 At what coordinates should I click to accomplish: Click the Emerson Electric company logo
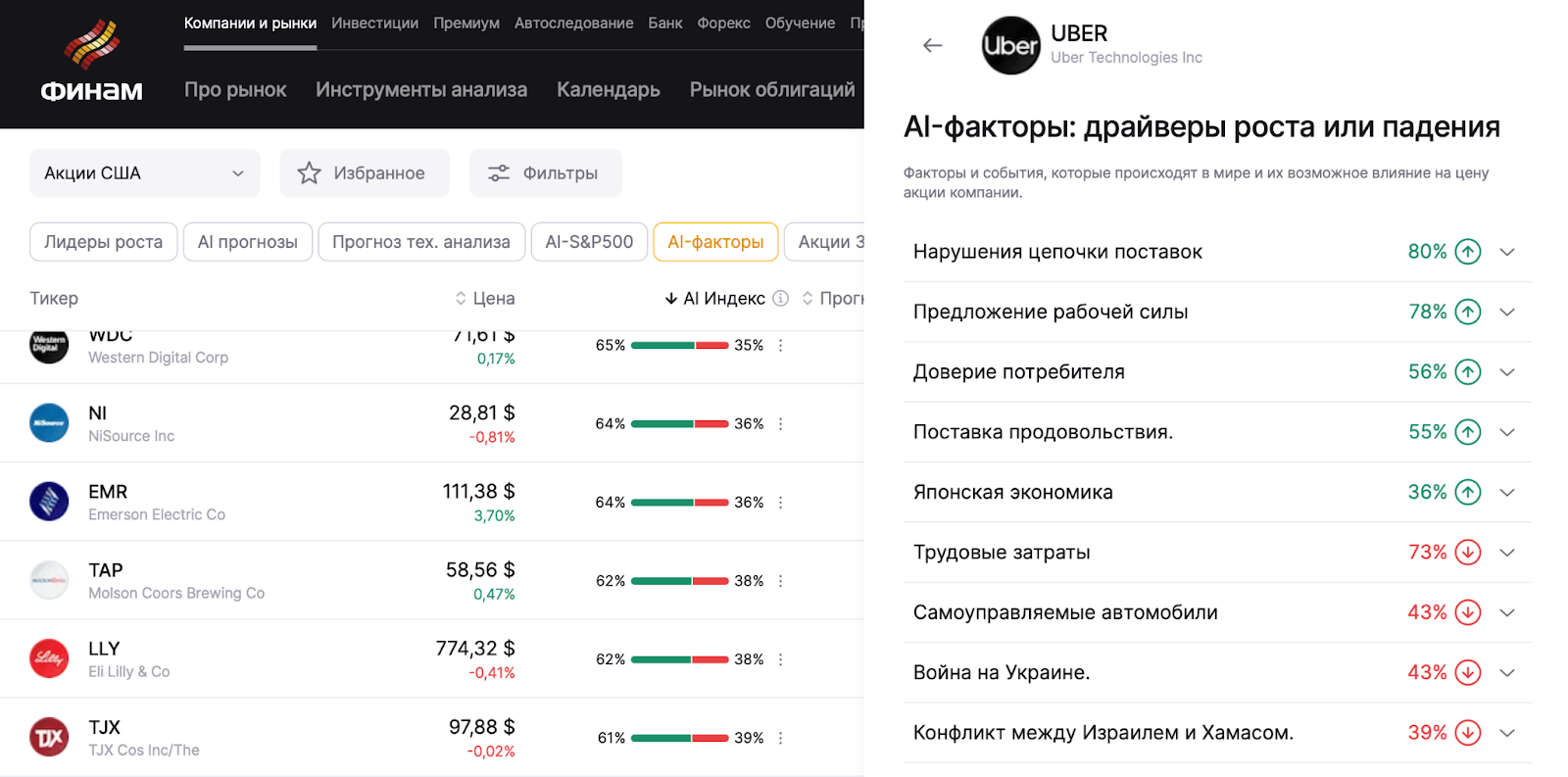coord(49,502)
